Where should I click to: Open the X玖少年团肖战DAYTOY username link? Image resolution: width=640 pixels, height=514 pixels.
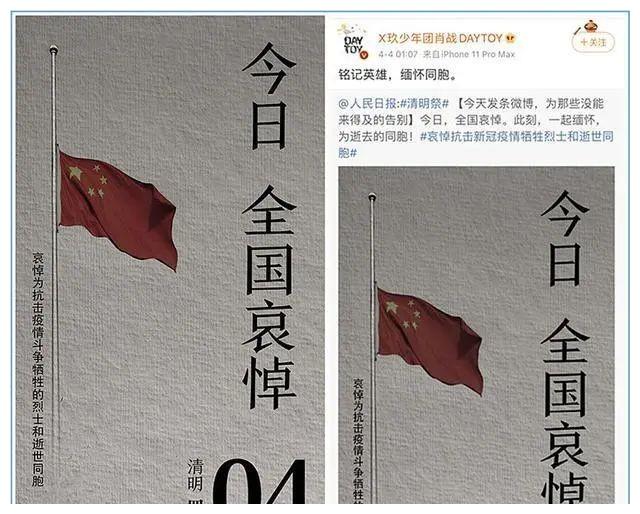click(440, 38)
